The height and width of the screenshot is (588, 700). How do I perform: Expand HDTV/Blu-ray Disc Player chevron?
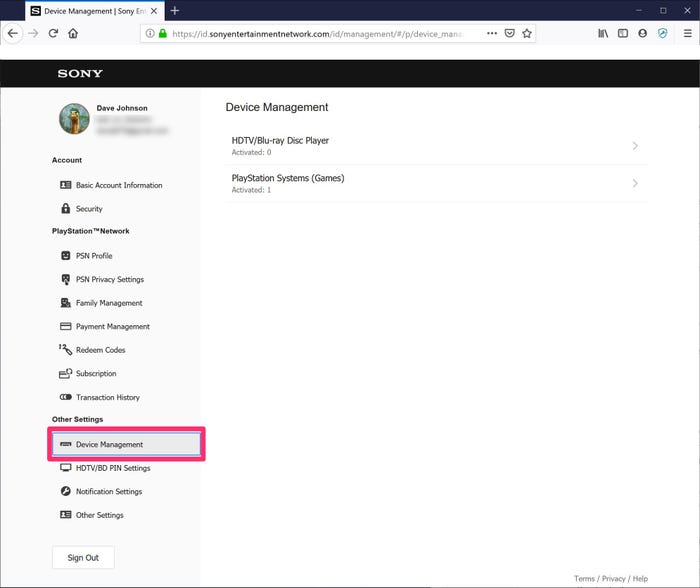coord(635,146)
